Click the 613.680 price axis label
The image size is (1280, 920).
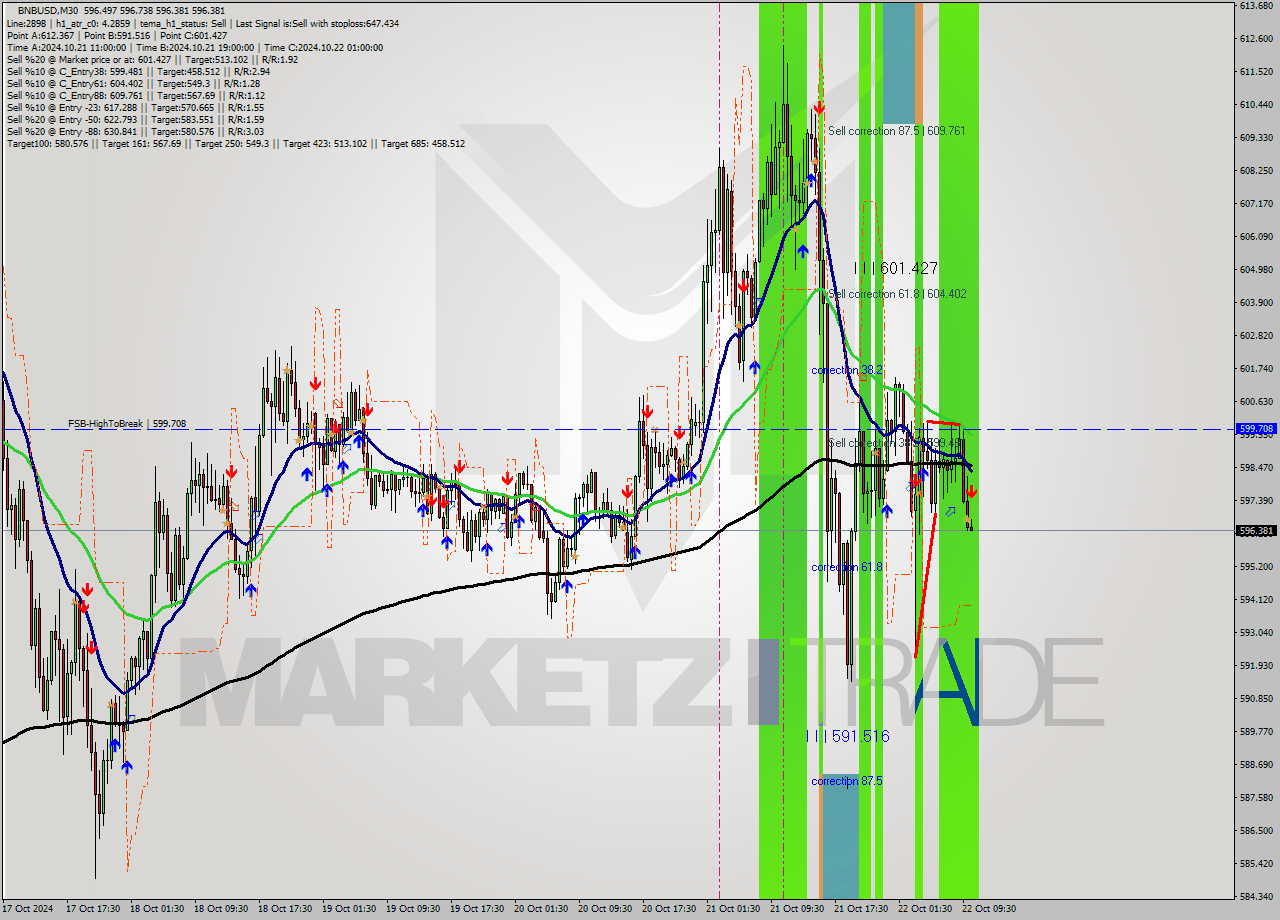coord(1256,6)
